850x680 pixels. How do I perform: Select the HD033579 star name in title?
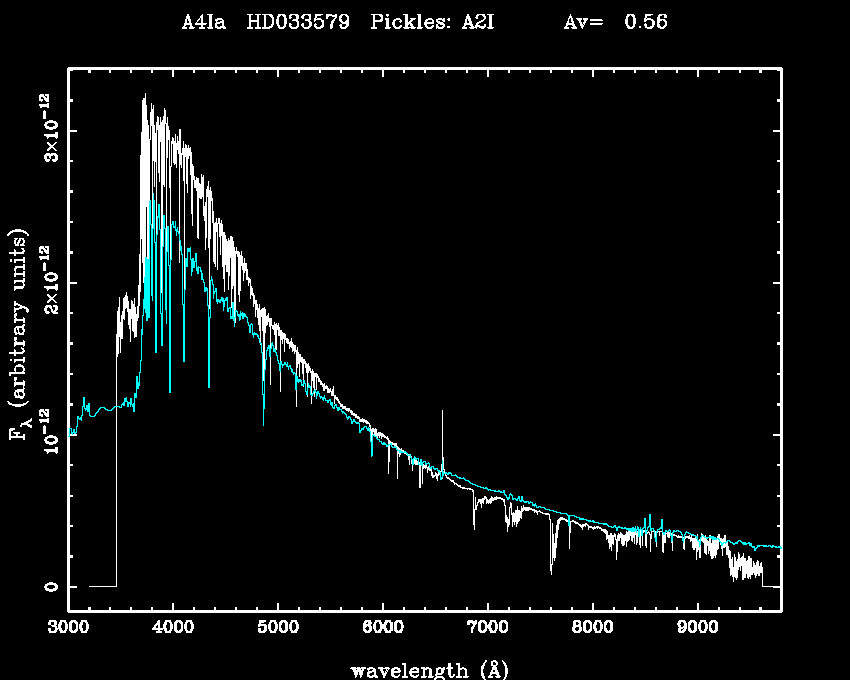click(x=297, y=23)
